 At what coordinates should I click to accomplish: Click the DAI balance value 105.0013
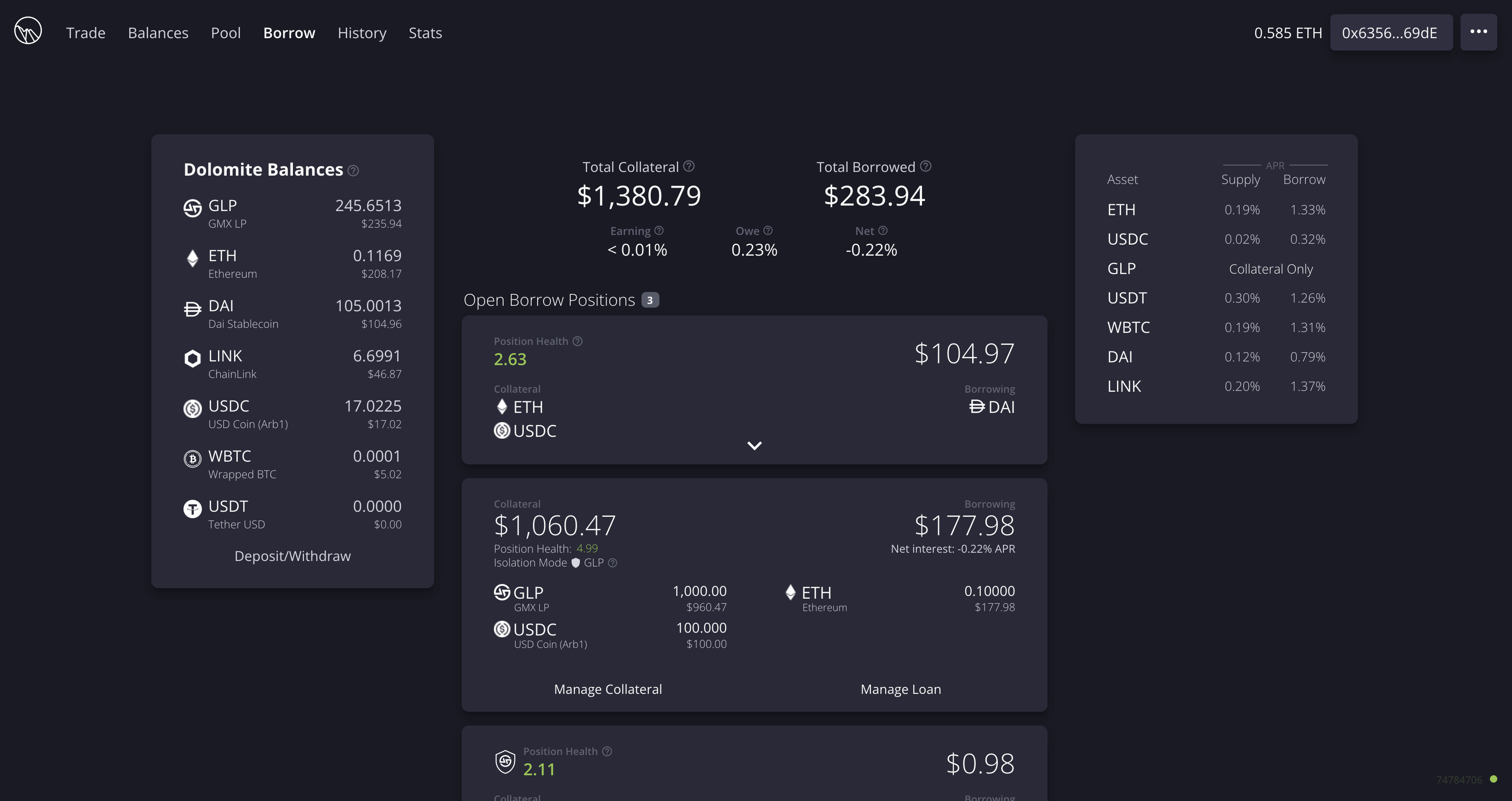[368, 306]
